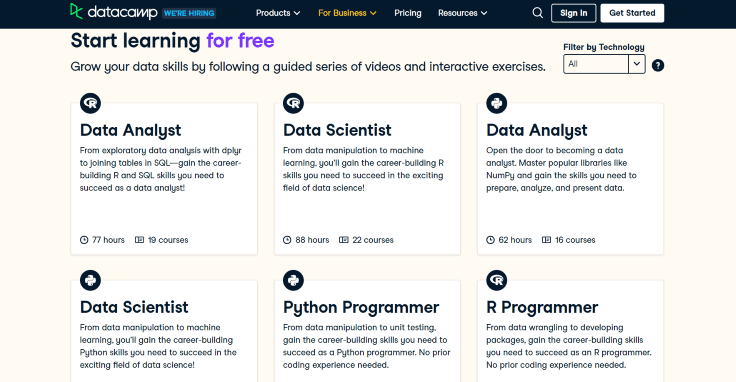Click the DataCamp logo icon
This screenshot has height=382, width=736.
(76, 11)
